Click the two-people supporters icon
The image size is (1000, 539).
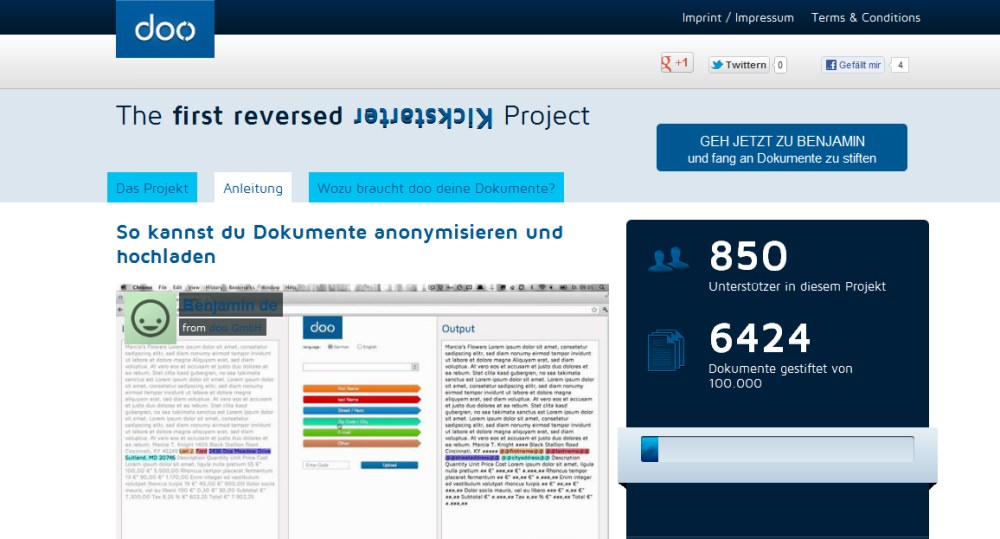(668, 259)
